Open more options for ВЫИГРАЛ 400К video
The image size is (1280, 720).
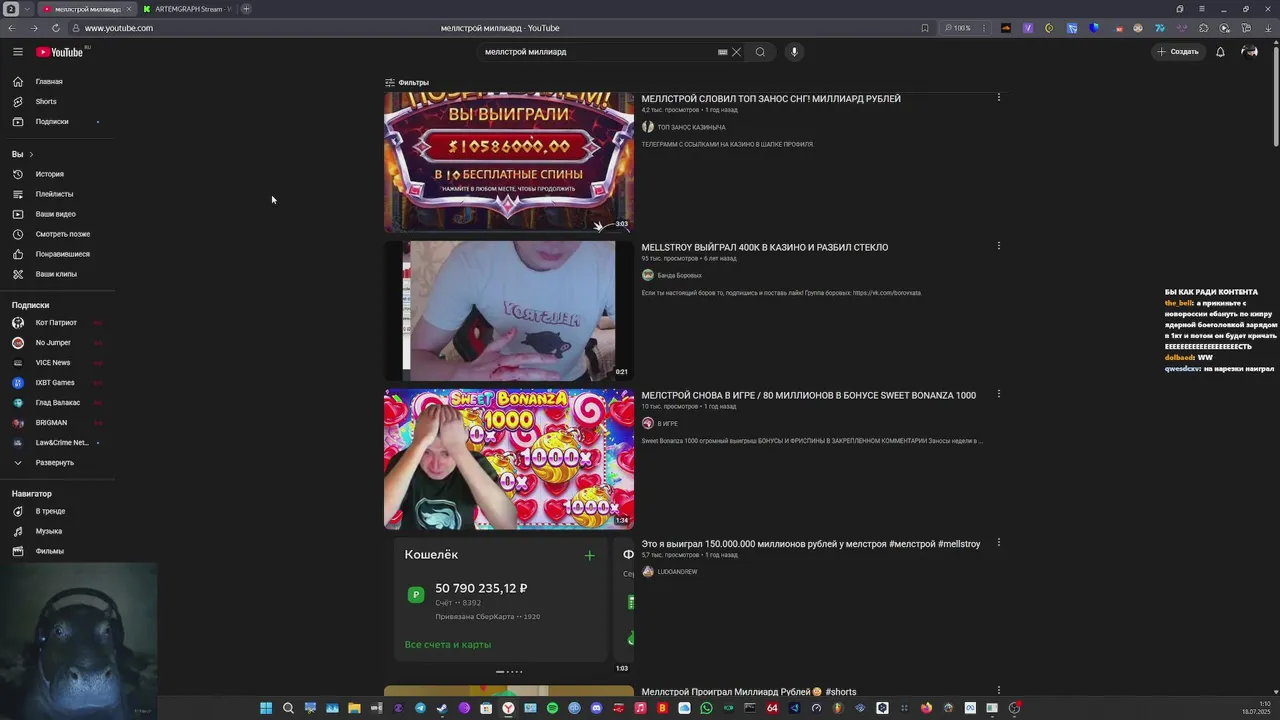pos(998,246)
